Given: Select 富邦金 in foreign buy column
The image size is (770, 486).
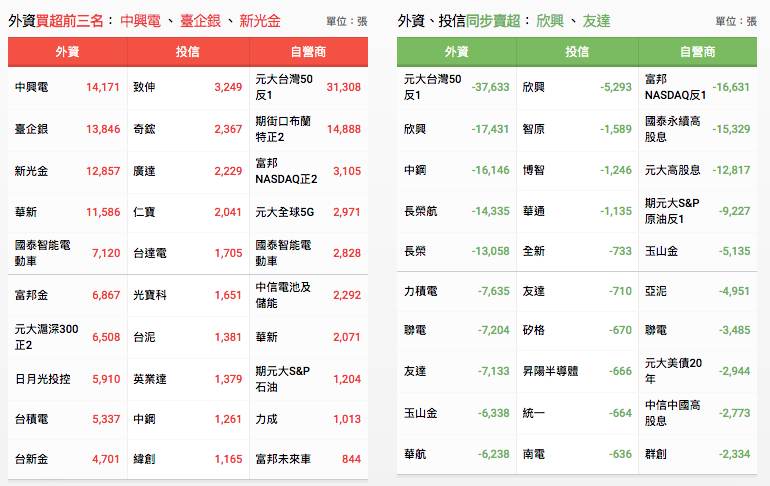Looking at the screenshot, I should tap(31, 295).
